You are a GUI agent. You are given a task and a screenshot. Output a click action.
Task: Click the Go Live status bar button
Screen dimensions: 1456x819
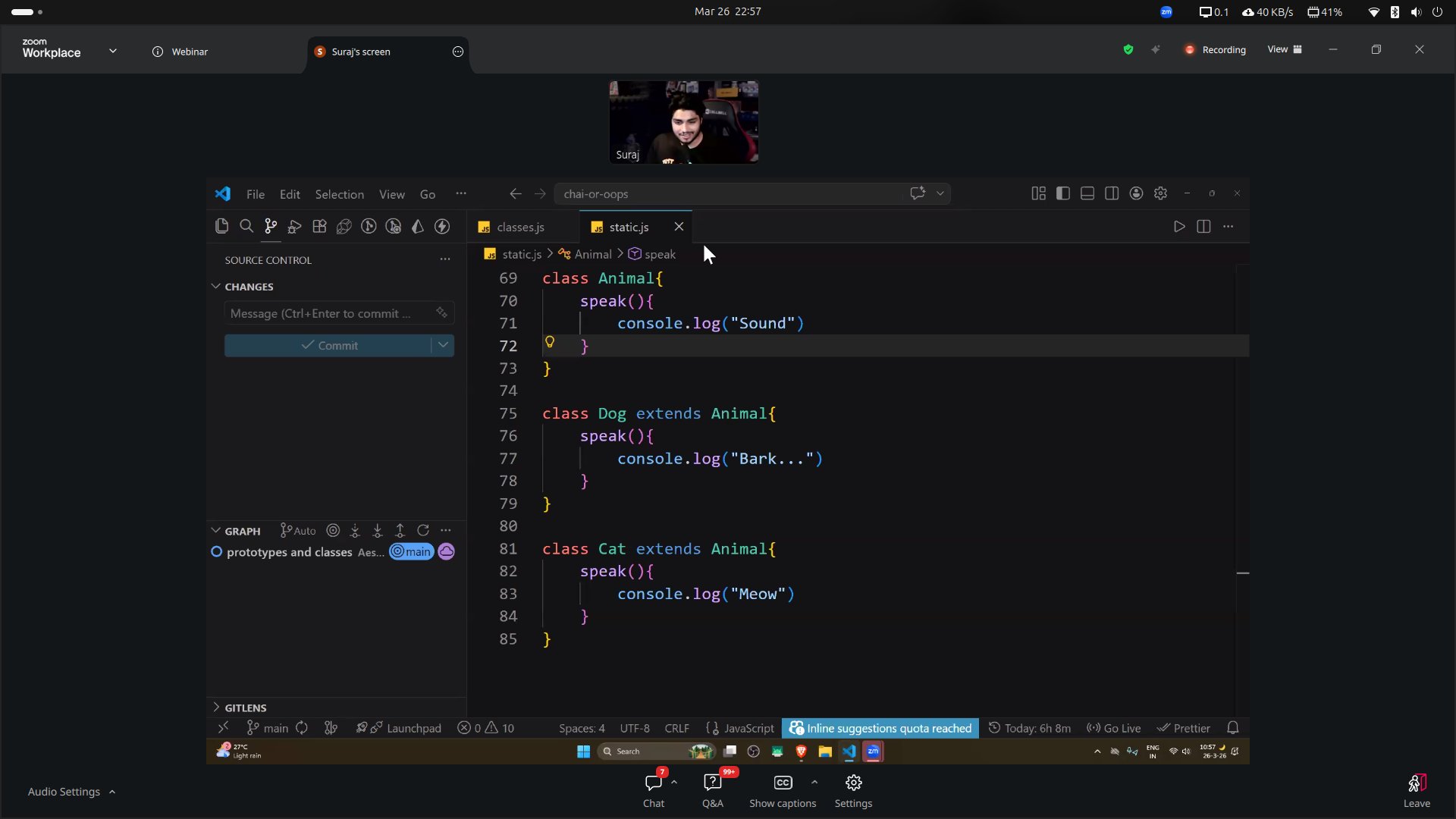[x=1113, y=728]
